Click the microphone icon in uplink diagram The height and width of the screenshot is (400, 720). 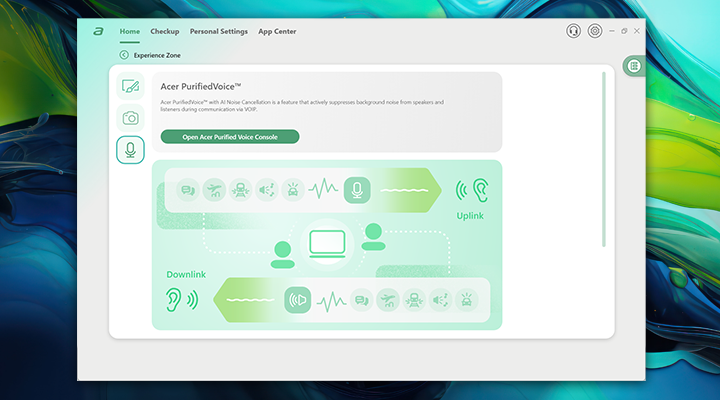(357, 189)
